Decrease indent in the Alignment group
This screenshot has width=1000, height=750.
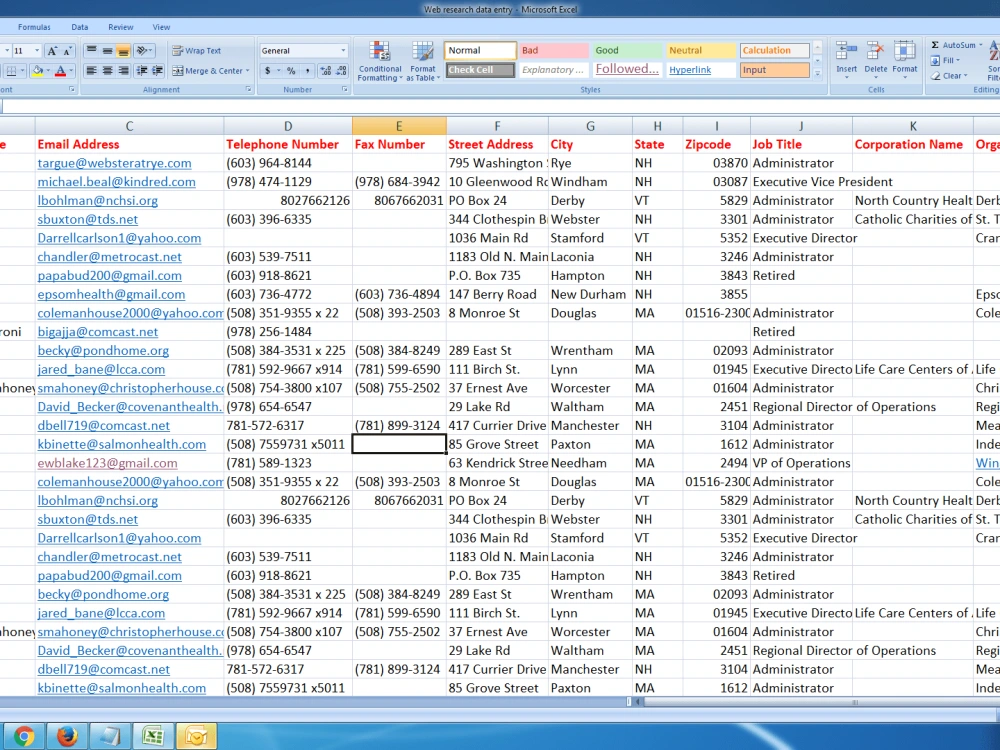[x=142, y=71]
